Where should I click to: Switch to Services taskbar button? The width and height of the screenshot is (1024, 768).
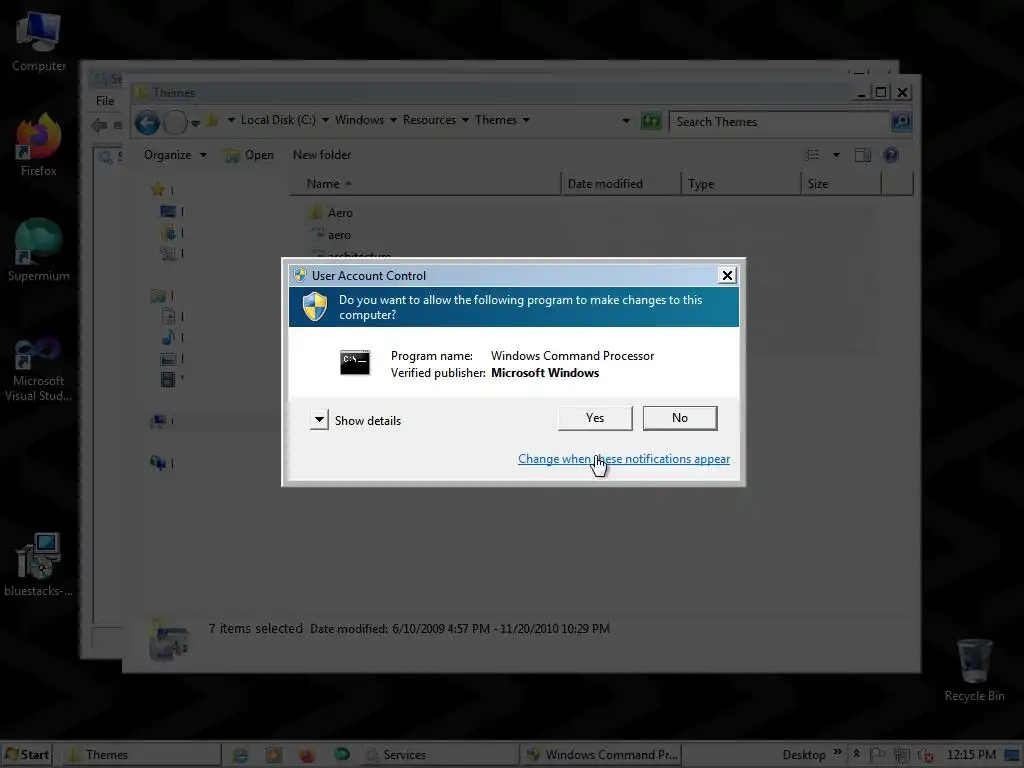[438, 754]
